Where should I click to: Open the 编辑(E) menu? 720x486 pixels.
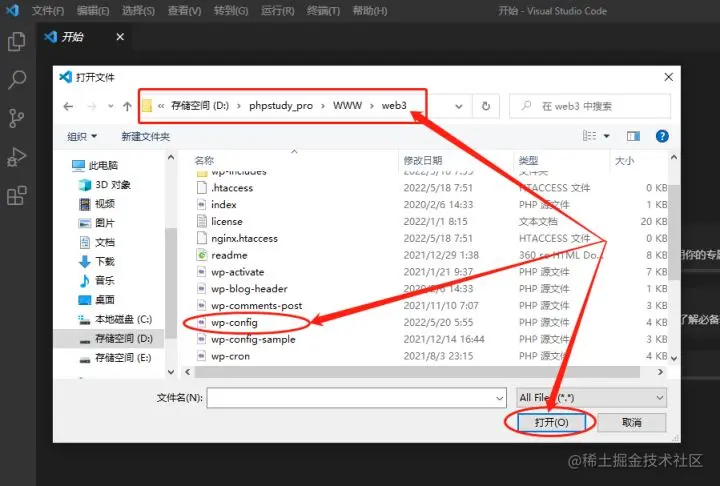[x=93, y=11]
